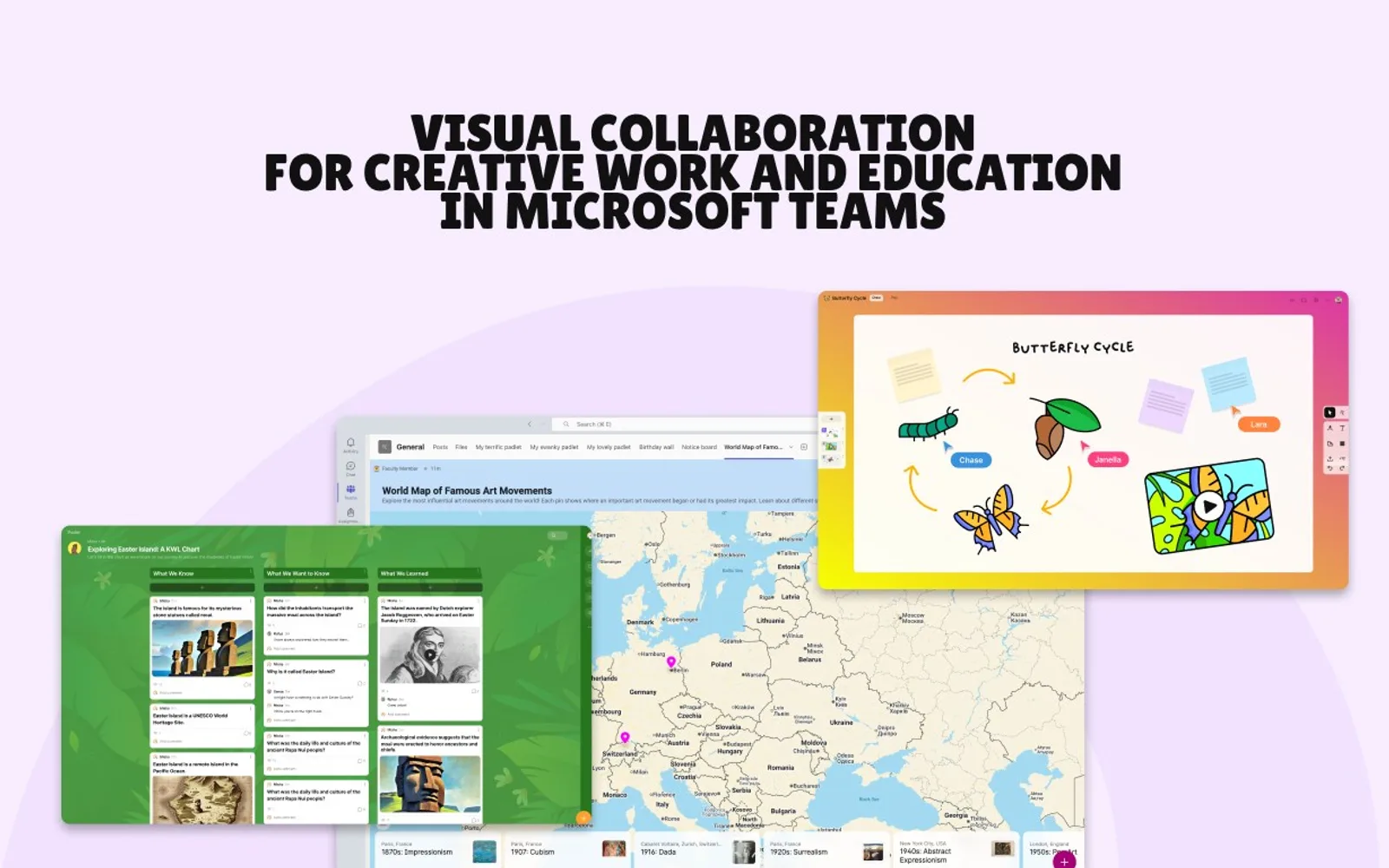Open the 1916: Dada card

[697, 851]
